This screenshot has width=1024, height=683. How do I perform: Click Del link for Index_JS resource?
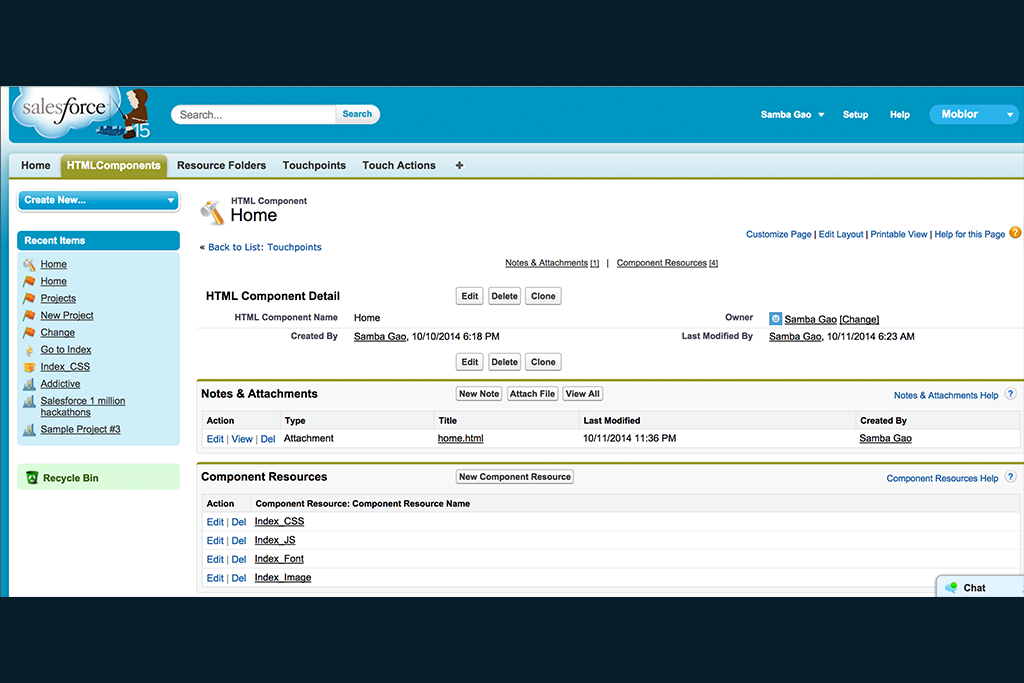pos(238,541)
